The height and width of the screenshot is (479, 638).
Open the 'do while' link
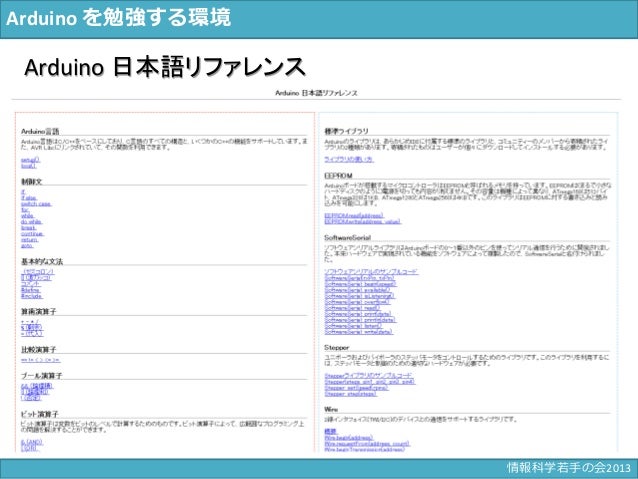click(32, 222)
